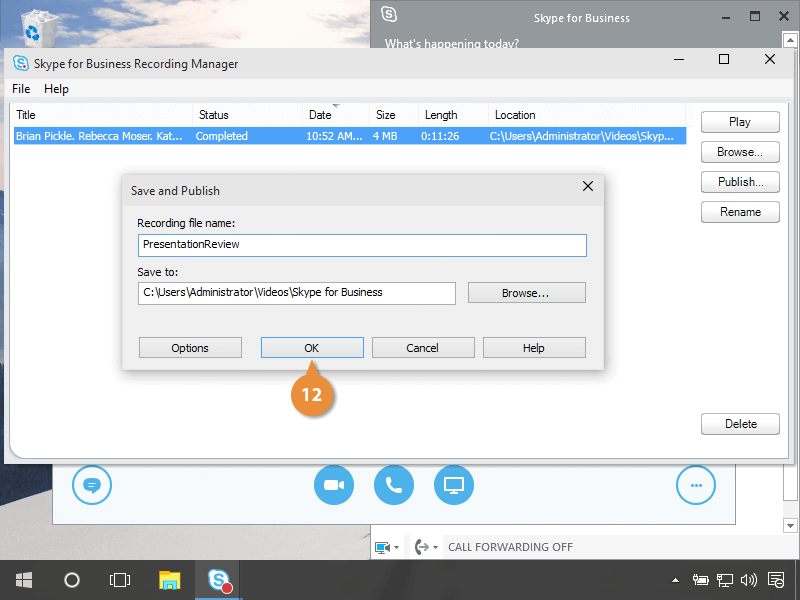This screenshot has width=800, height=600.
Task: Click Browse next to Save to path
Action: click(526, 293)
